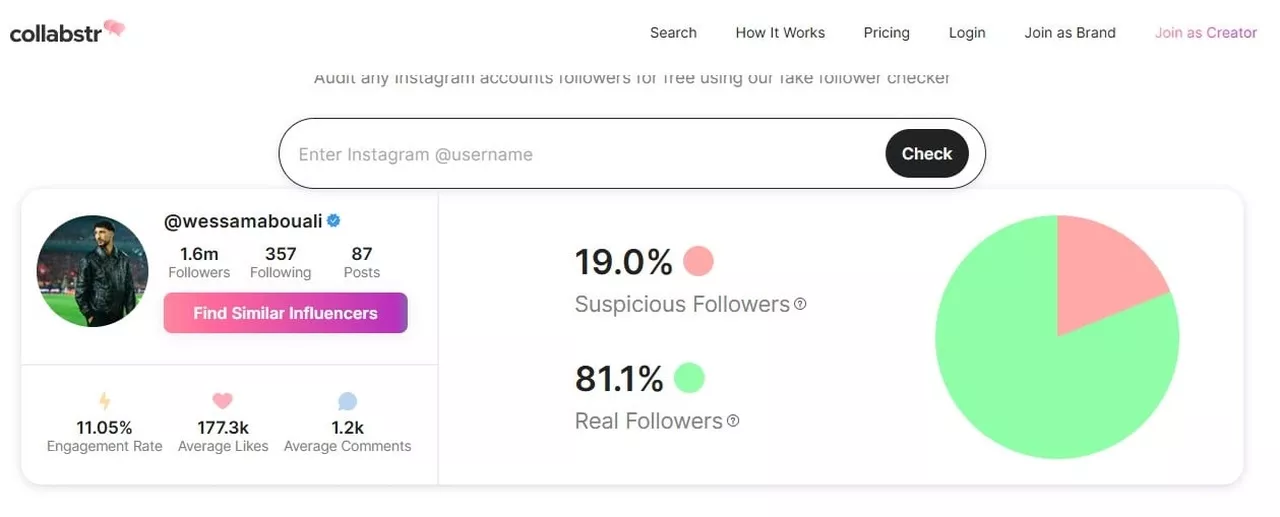Click Find Similar Influencers button

pyautogui.click(x=285, y=313)
